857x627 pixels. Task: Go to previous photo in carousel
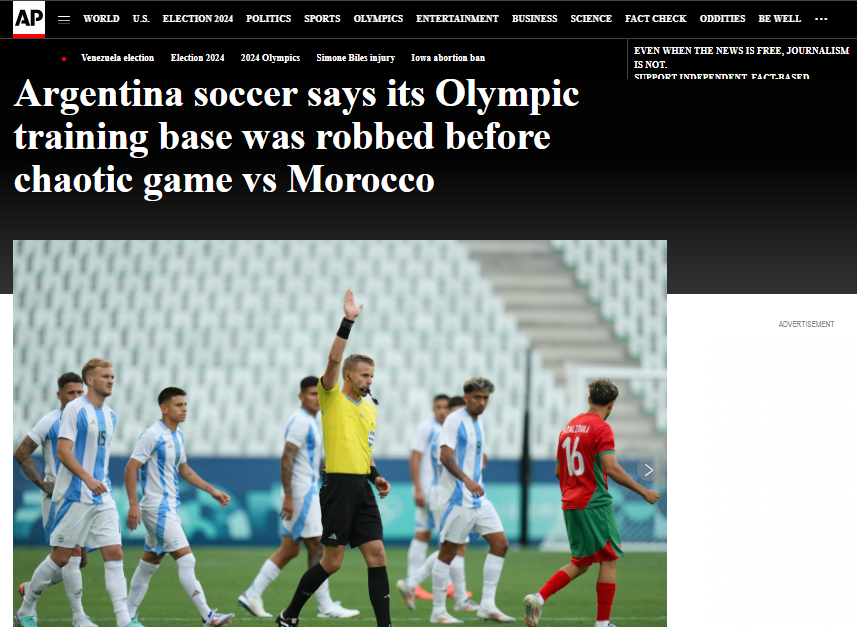[30, 470]
